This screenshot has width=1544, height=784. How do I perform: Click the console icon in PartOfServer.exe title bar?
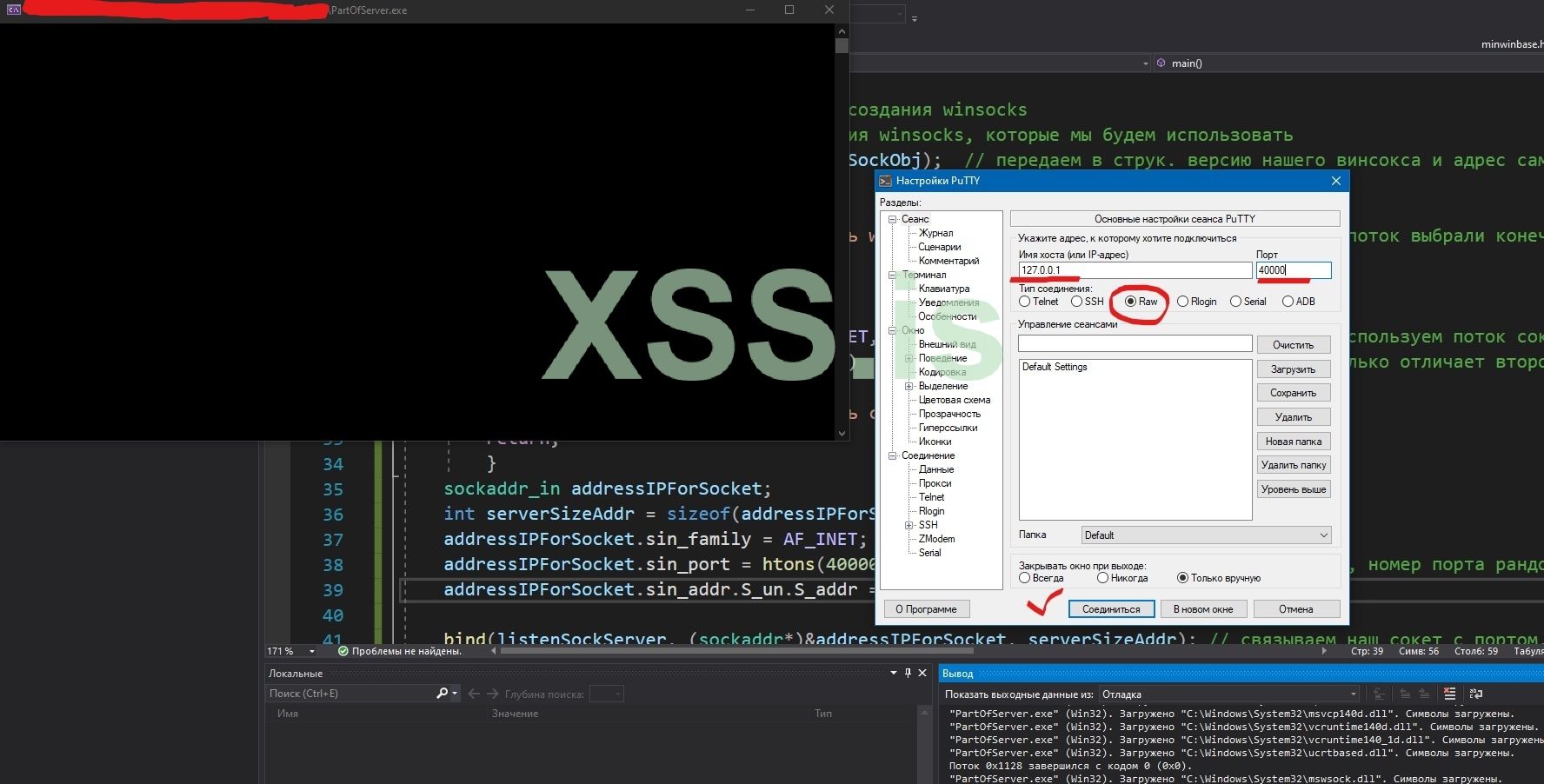14,10
